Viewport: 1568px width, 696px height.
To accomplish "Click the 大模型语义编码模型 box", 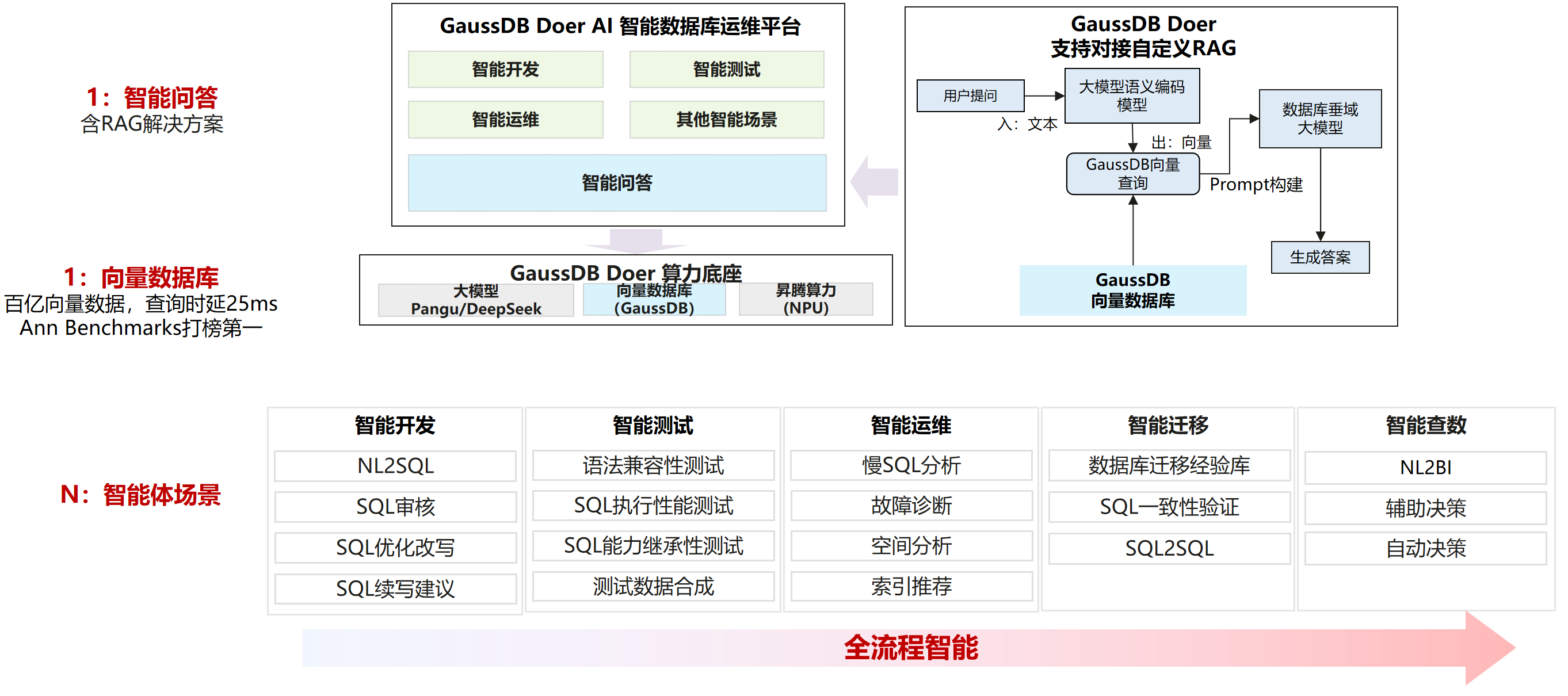I will [x=1132, y=95].
